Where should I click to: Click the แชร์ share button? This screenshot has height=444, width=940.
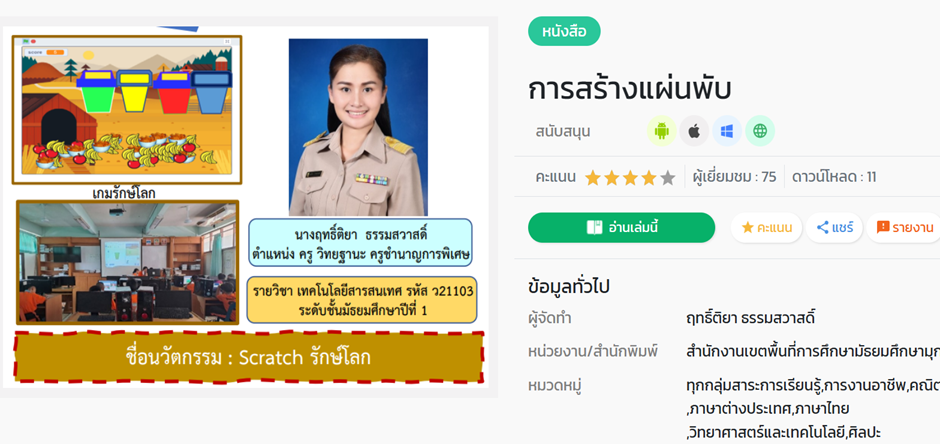point(834,228)
